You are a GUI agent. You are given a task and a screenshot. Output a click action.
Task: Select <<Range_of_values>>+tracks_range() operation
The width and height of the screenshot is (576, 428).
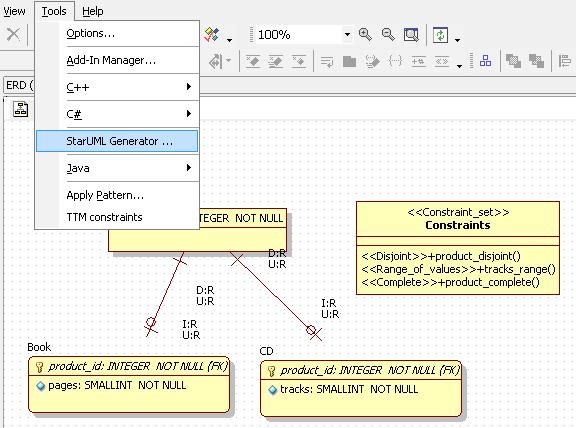pyautogui.click(x=458, y=269)
